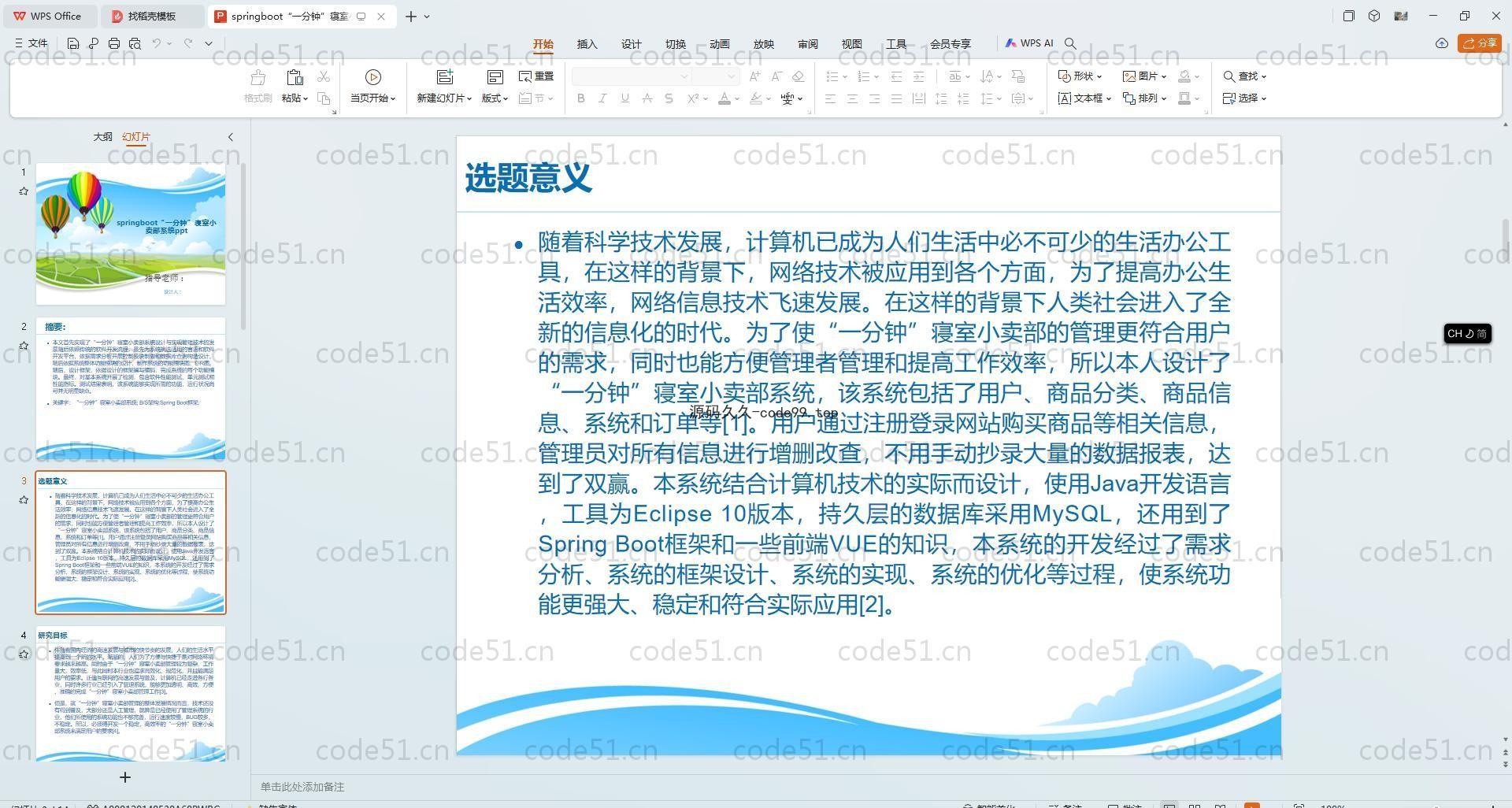
Task: Toggle Align left paragraph
Action: point(830,98)
